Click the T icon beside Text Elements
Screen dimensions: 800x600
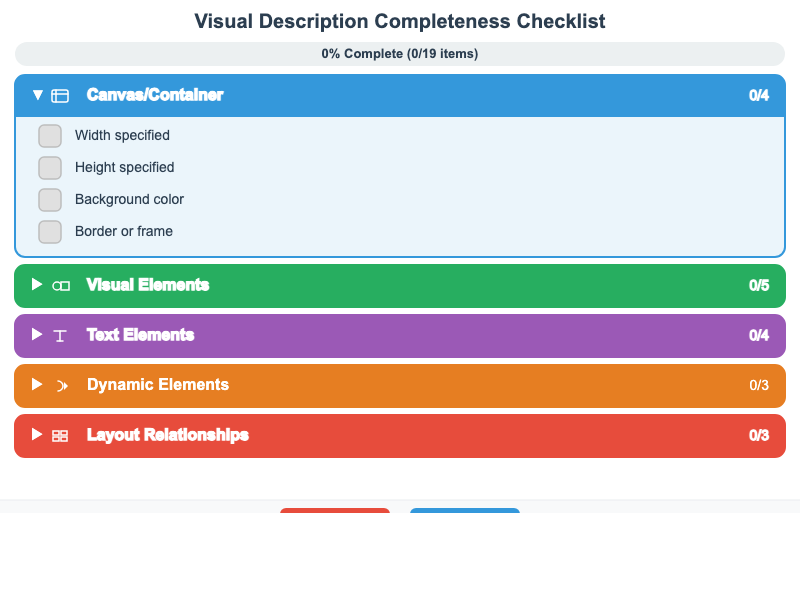(61, 335)
